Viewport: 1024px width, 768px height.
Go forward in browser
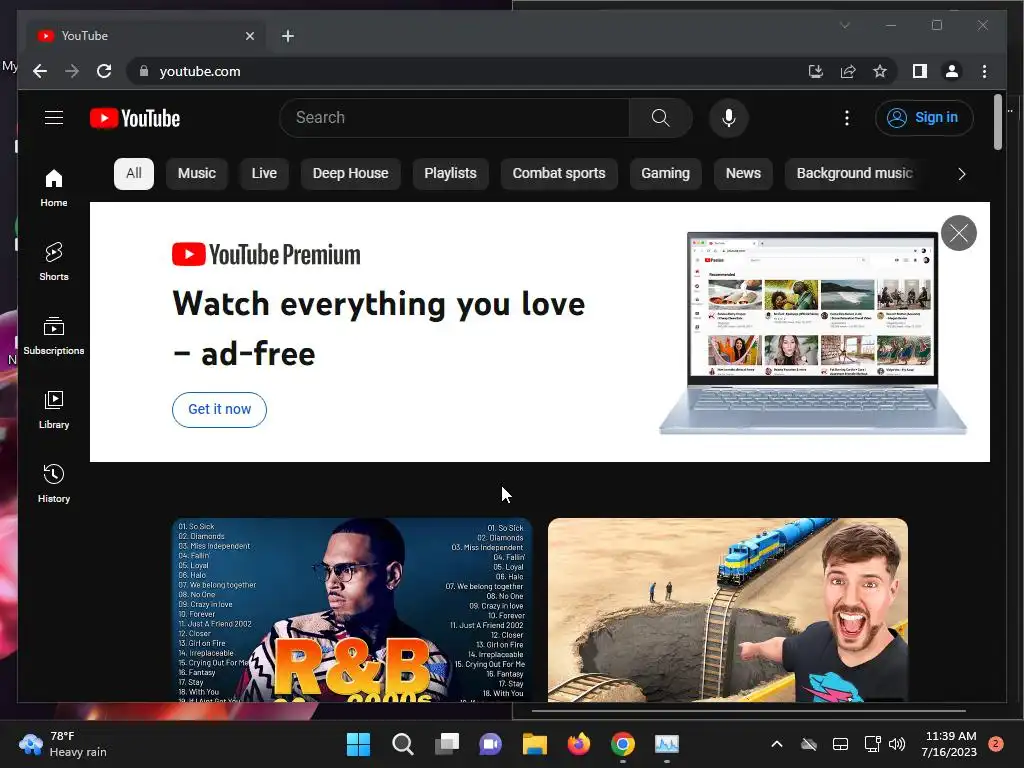point(72,71)
